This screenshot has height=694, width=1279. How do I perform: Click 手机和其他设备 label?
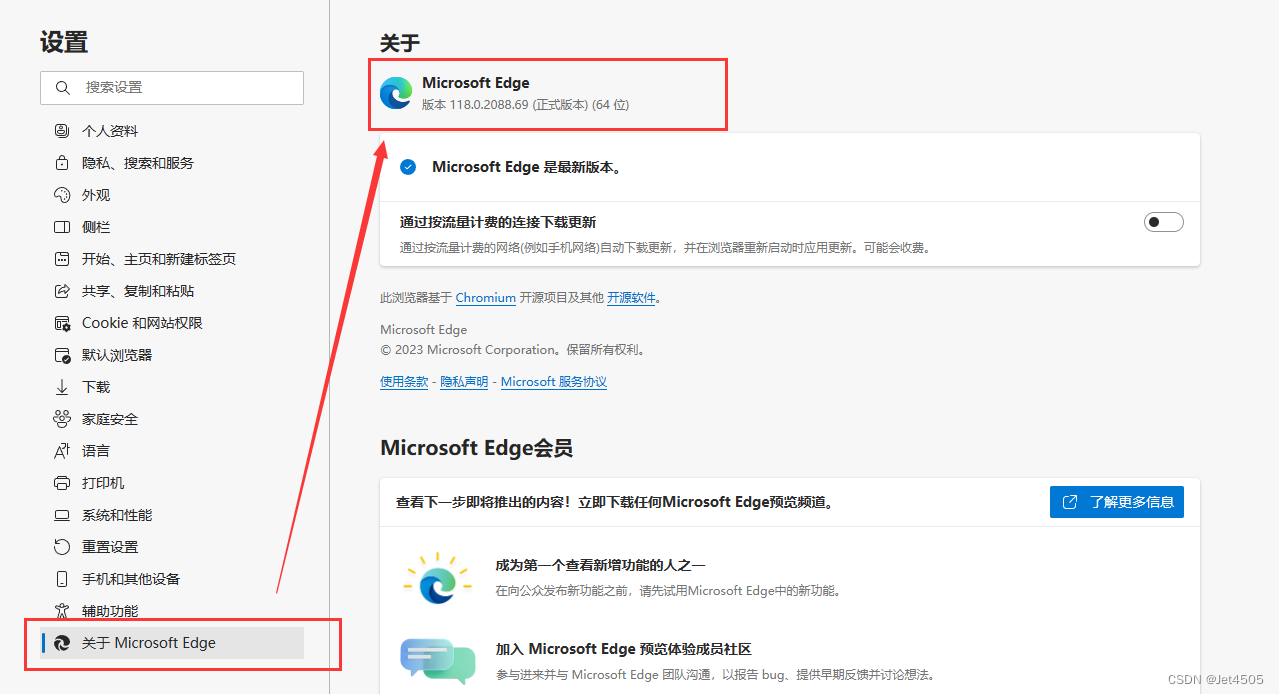pos(131,579)
